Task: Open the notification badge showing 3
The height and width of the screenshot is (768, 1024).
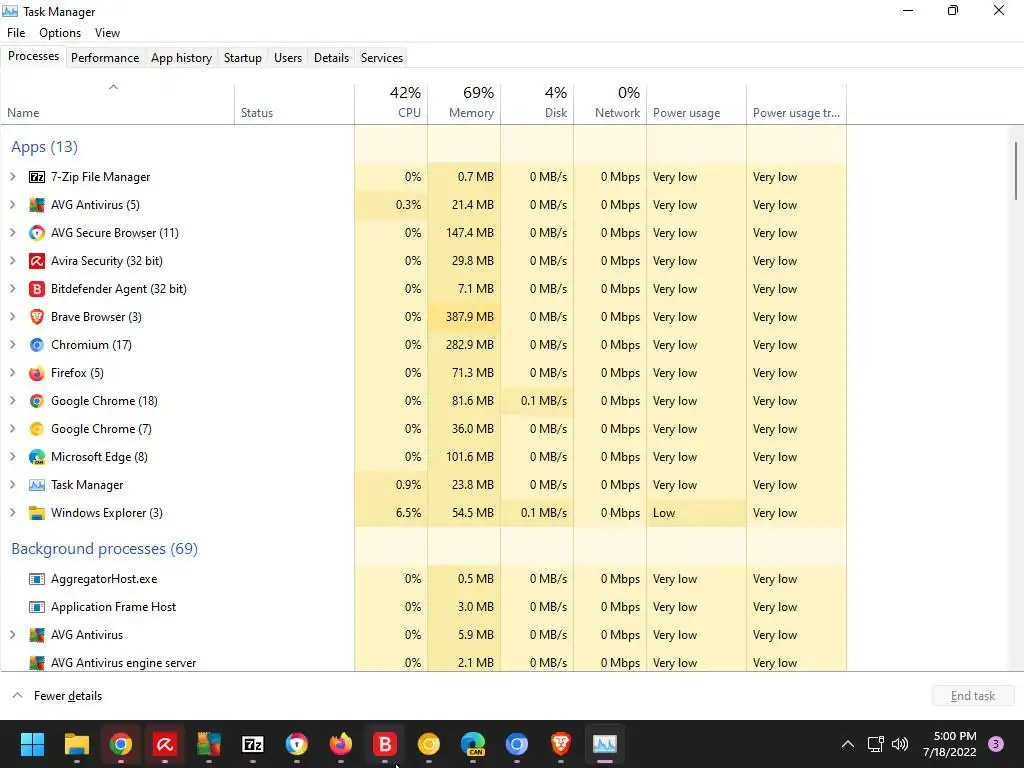Action: pos(996,744)
